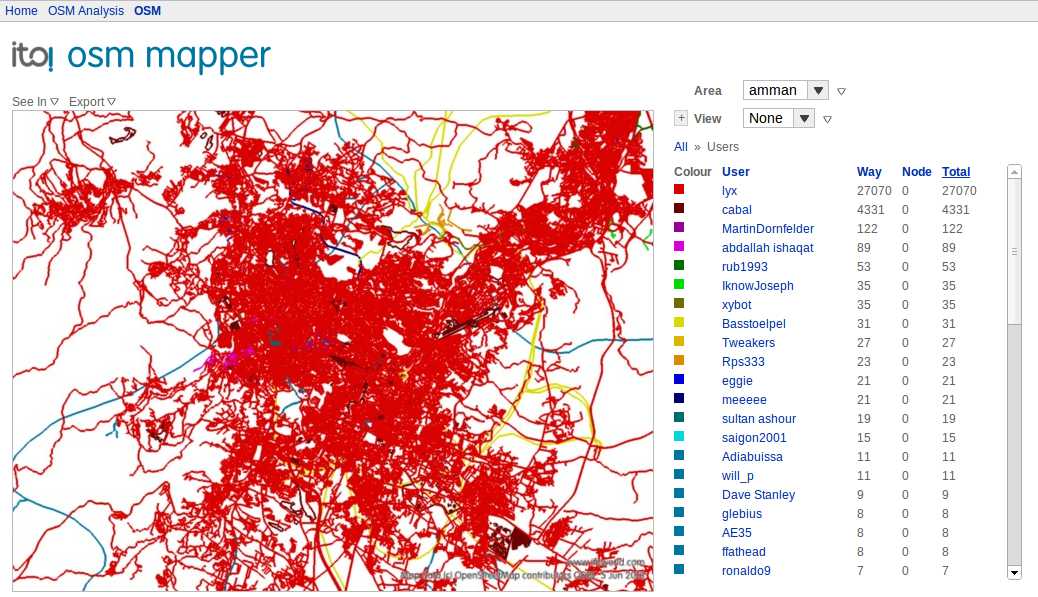Go to the Home page
This screenshot has width=1038, height=597.
(21, 11)
